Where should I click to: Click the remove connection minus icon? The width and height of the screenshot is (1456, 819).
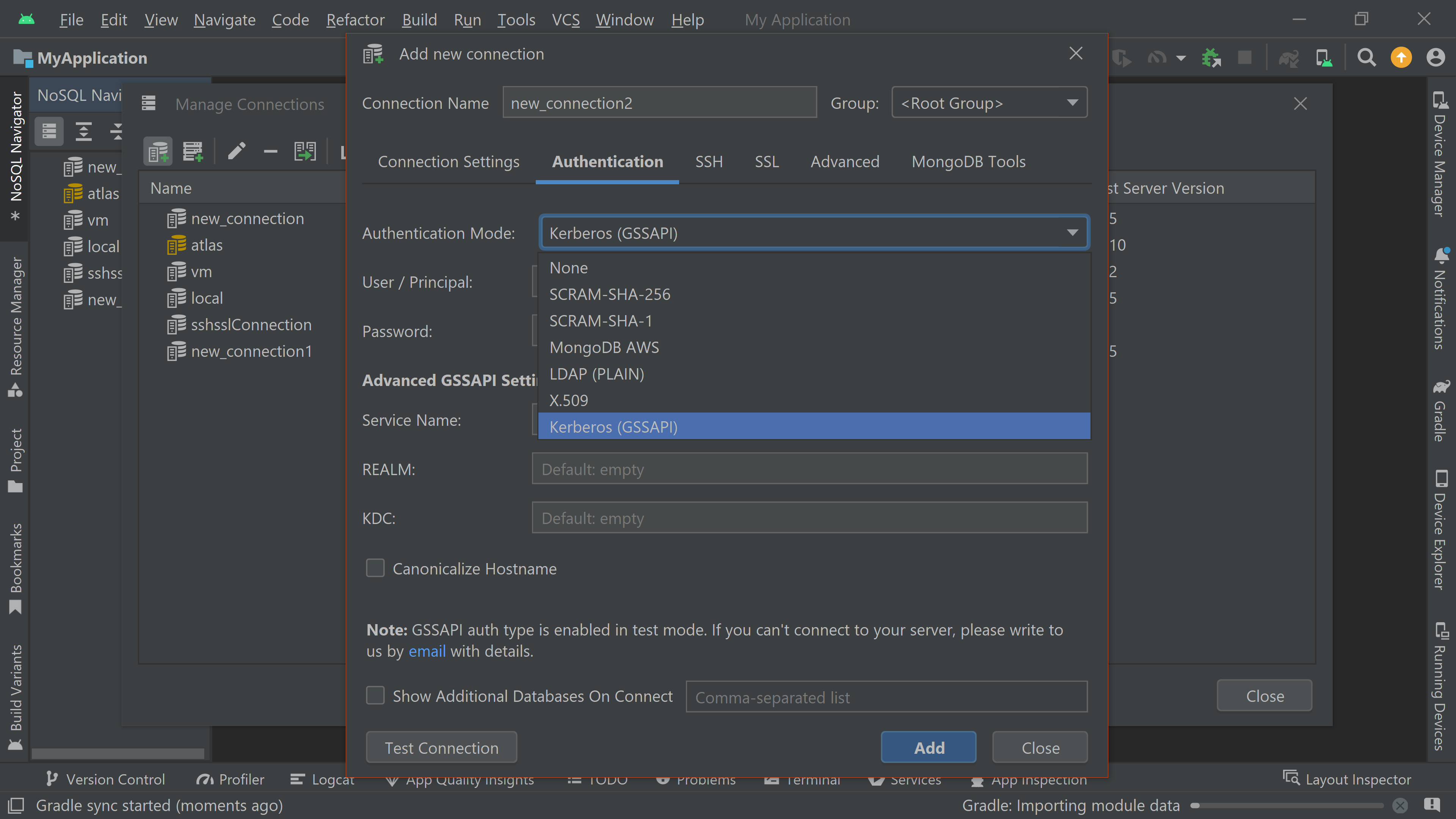click(x=271, y=152)
